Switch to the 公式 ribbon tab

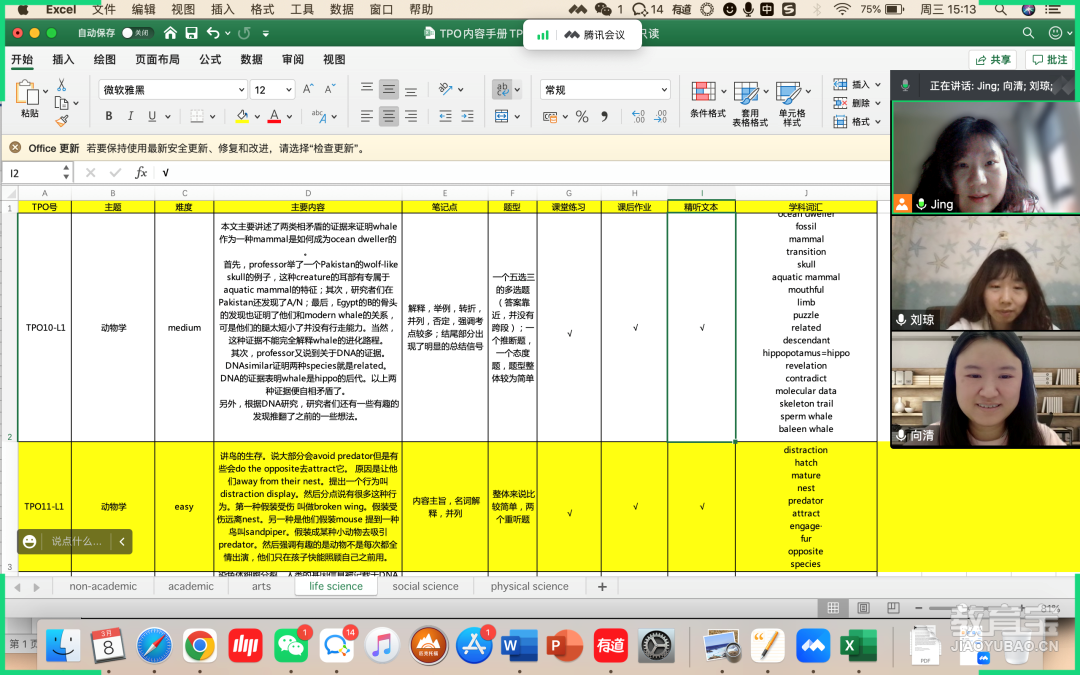click(210, 59)
